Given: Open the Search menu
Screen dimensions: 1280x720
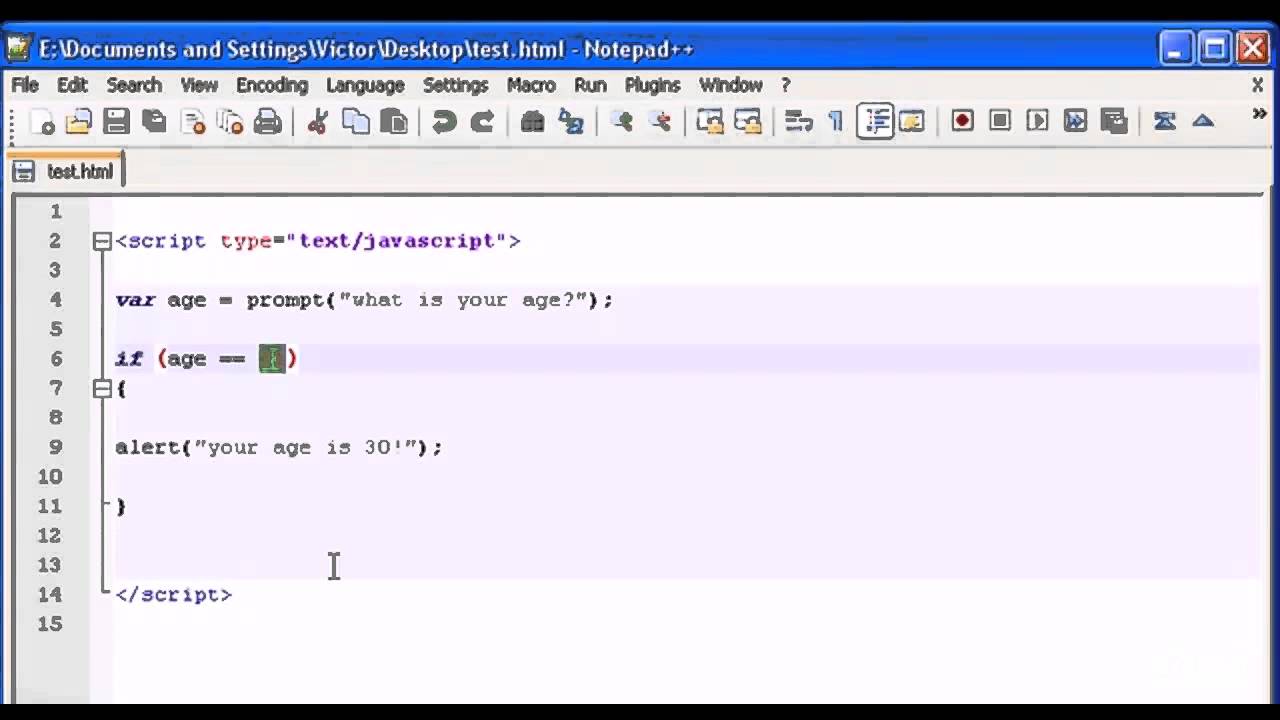Looking at the screenshot, I should (134, 85).
